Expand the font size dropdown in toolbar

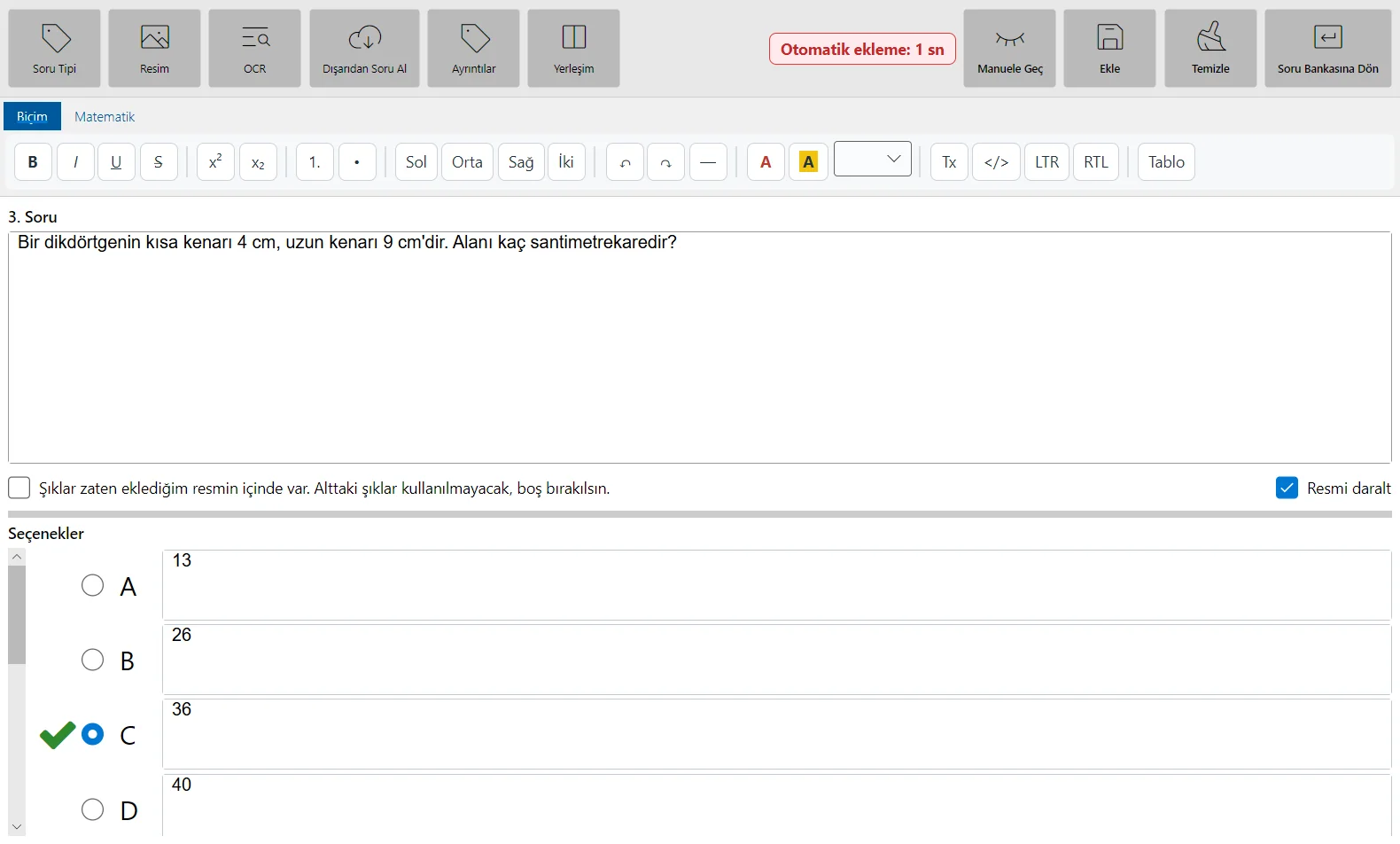(x=872, y=159)
